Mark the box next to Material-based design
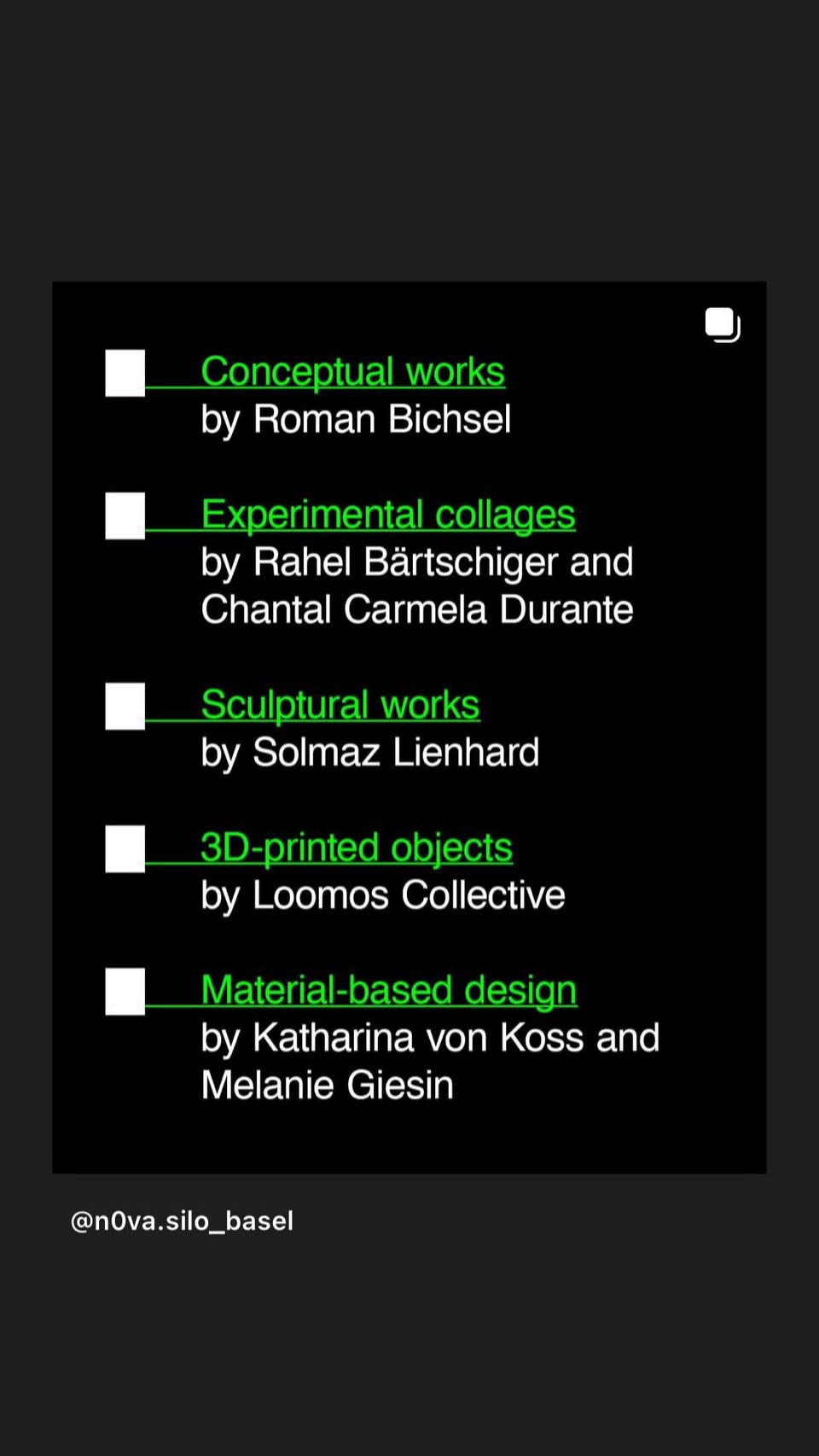The height and width of the screenshot is (1456, 819). tap(125, 991)
